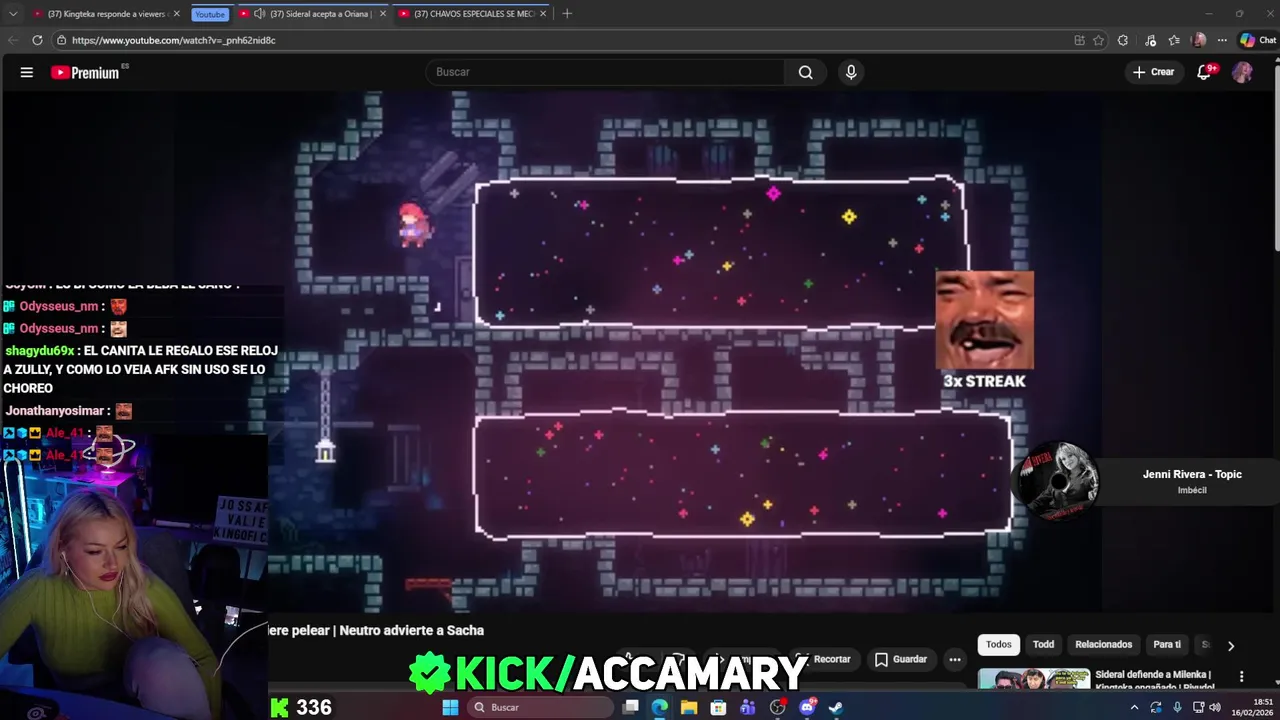Close the Kingteka responde a viewers tab
This screenshot has width=1280, height=720.
click(177, 14)
